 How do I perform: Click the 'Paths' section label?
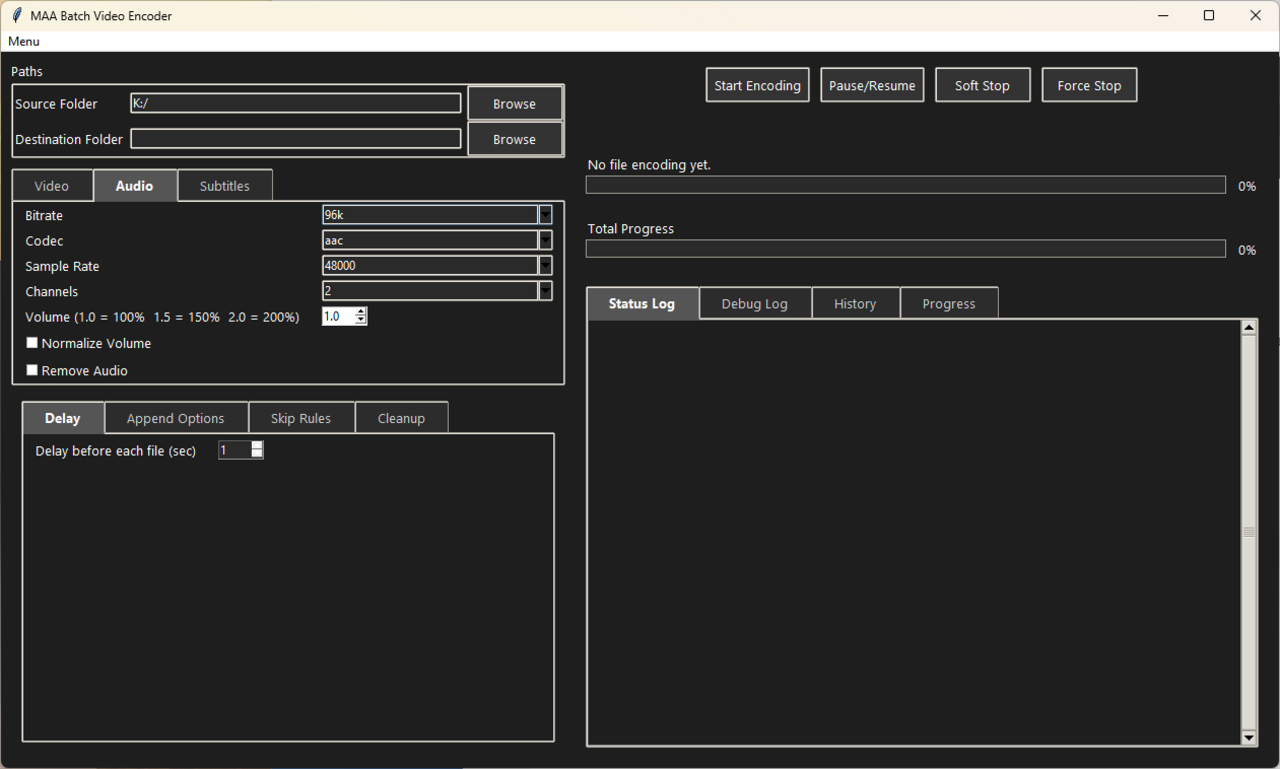(27, 72)
